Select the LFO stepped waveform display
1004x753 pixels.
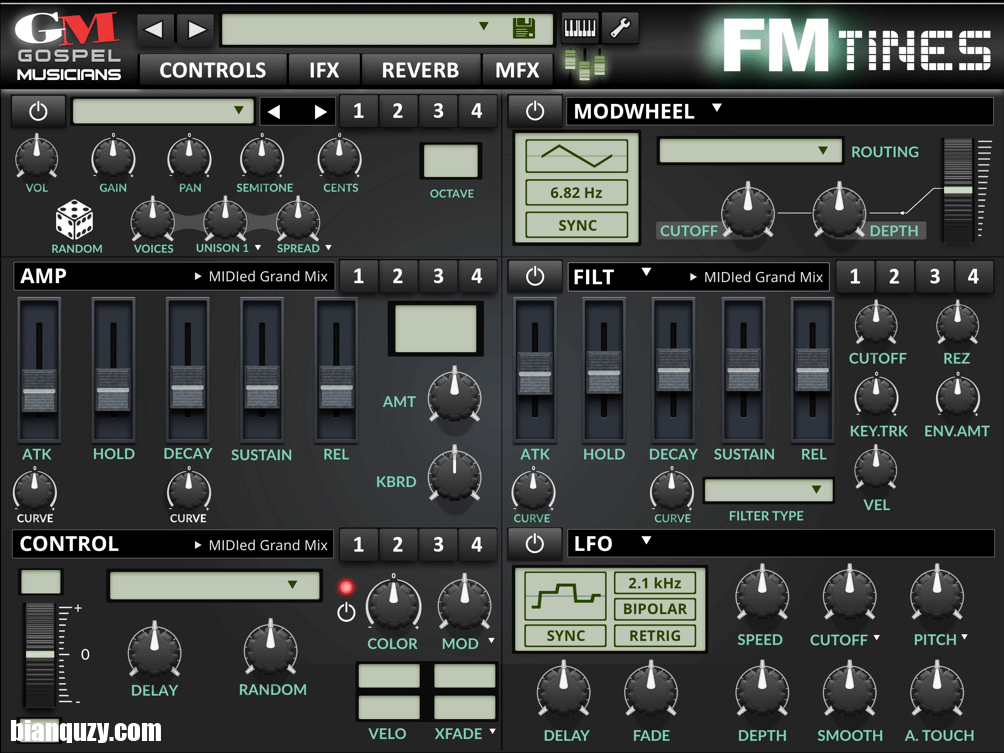tap(565, 596)
